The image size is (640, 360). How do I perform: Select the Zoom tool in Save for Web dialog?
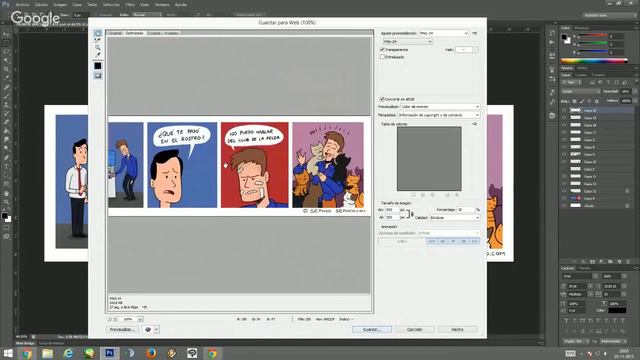pyautogui.click(x=98, y=47)
